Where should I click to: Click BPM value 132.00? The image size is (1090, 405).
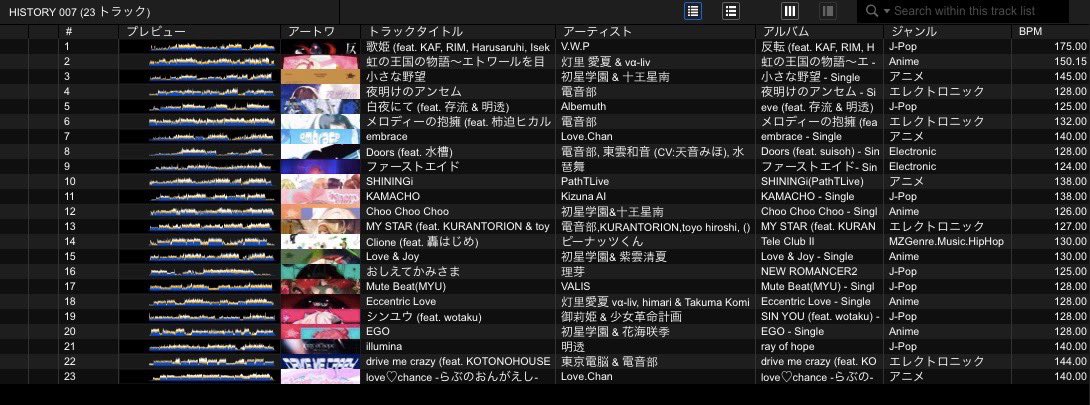tap(1070, 122)
